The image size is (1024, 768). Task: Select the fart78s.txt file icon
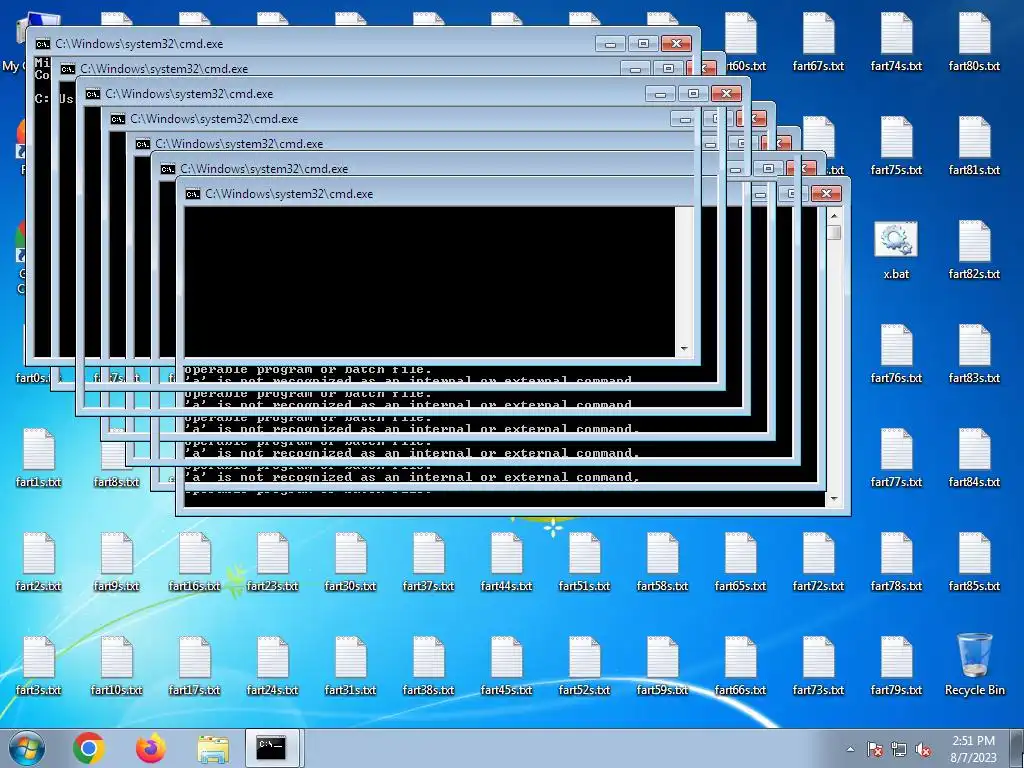(896, 562)
